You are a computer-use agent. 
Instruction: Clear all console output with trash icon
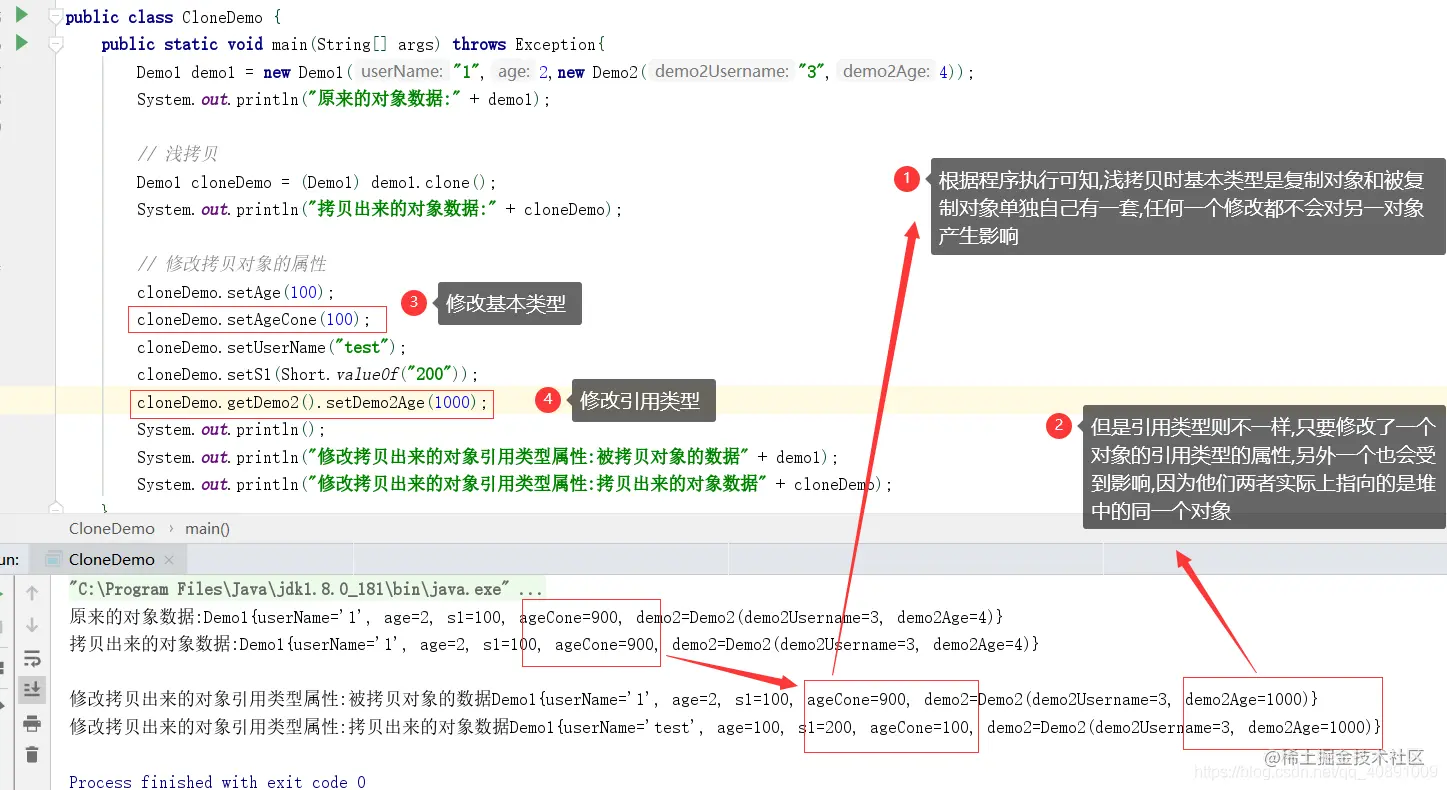click(32, 756)
